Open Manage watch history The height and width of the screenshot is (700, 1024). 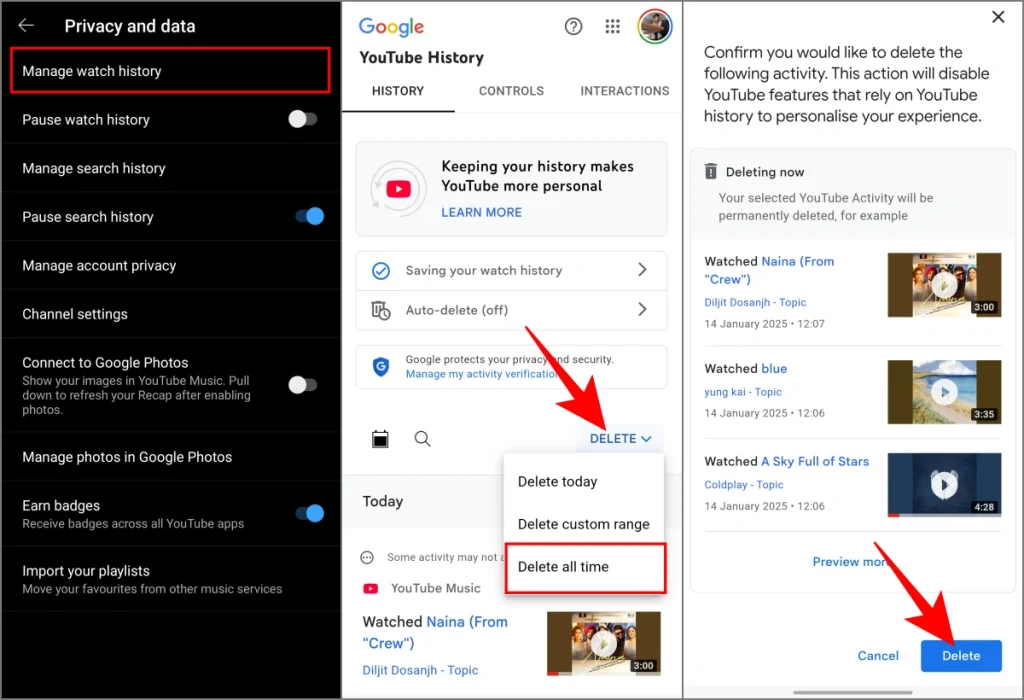pos(170,71)
